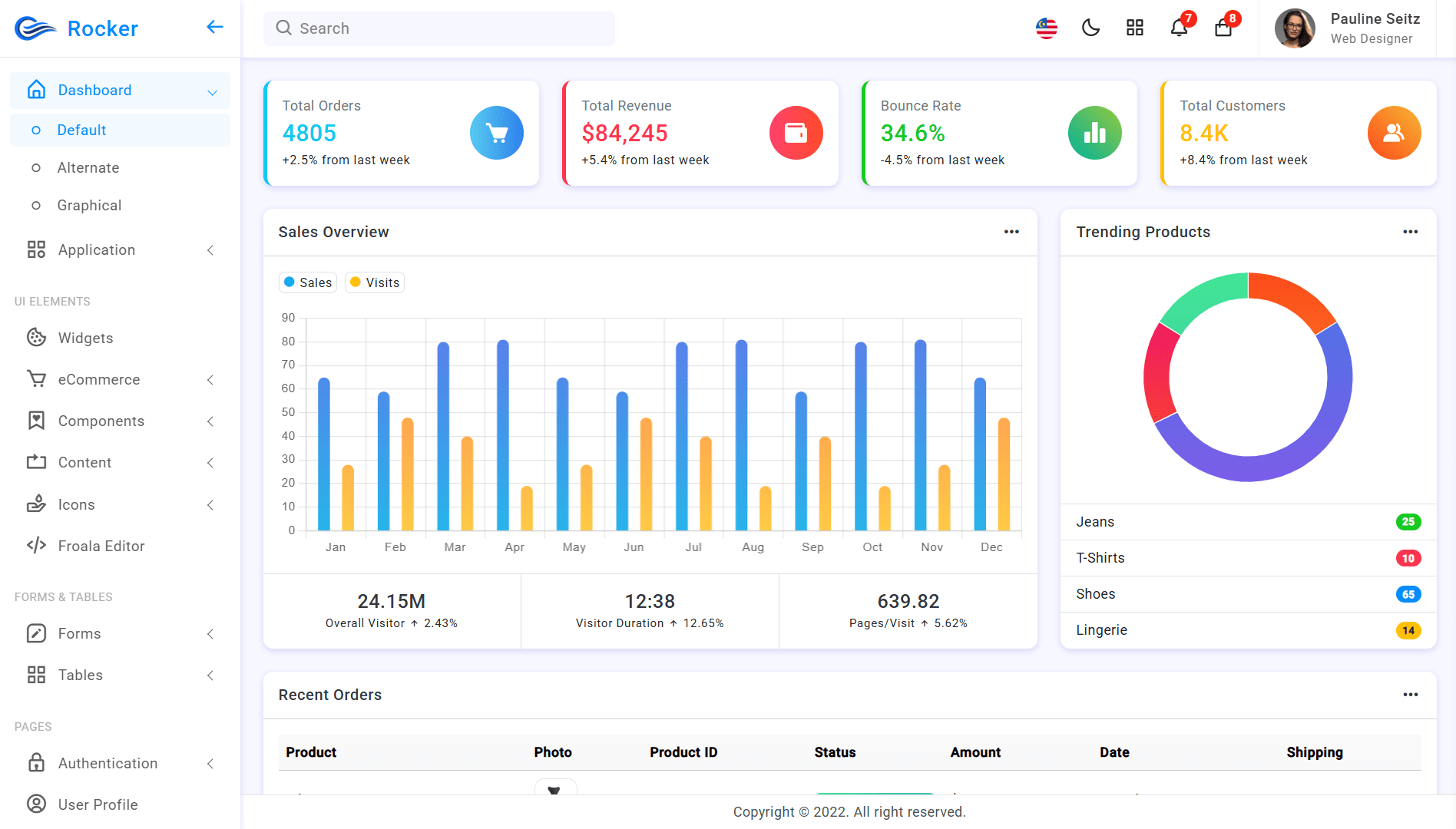Click the sidebar collapse arrow icon
Viewport: 1456px width, 829px height.
point(214,27)
